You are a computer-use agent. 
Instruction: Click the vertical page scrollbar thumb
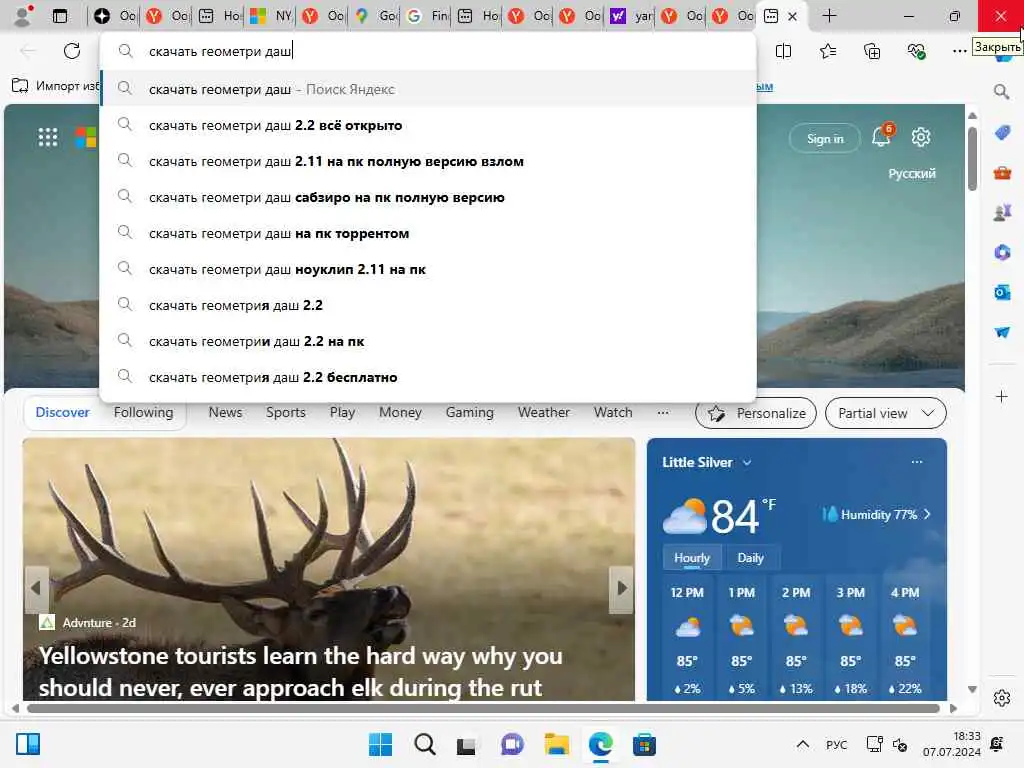pyautogui.click(x=972, y=159)
